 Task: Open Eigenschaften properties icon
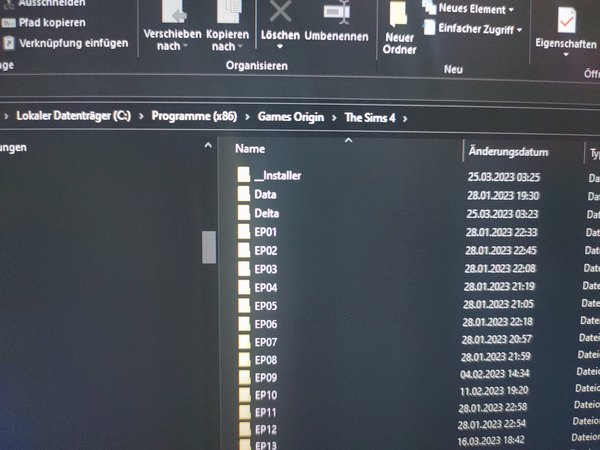pos(566,20)
